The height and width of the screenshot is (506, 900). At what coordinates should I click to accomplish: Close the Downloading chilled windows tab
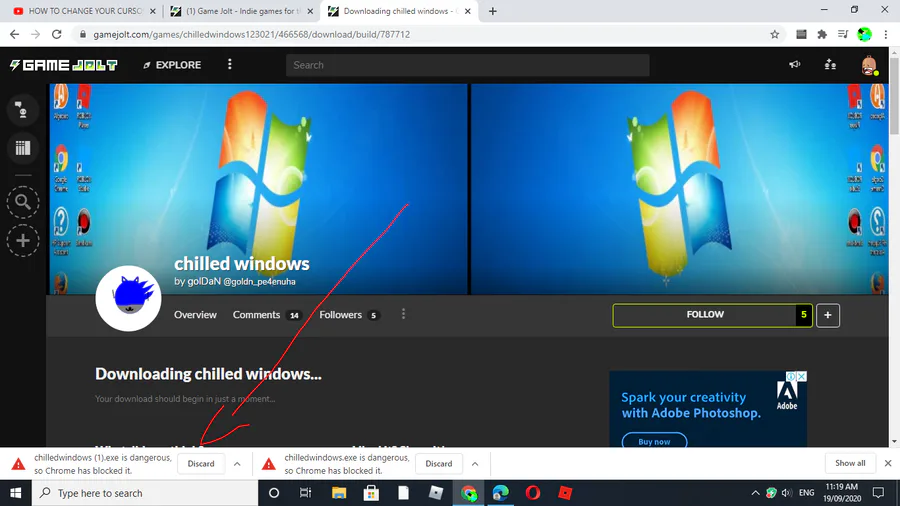(x=468, y=11)
